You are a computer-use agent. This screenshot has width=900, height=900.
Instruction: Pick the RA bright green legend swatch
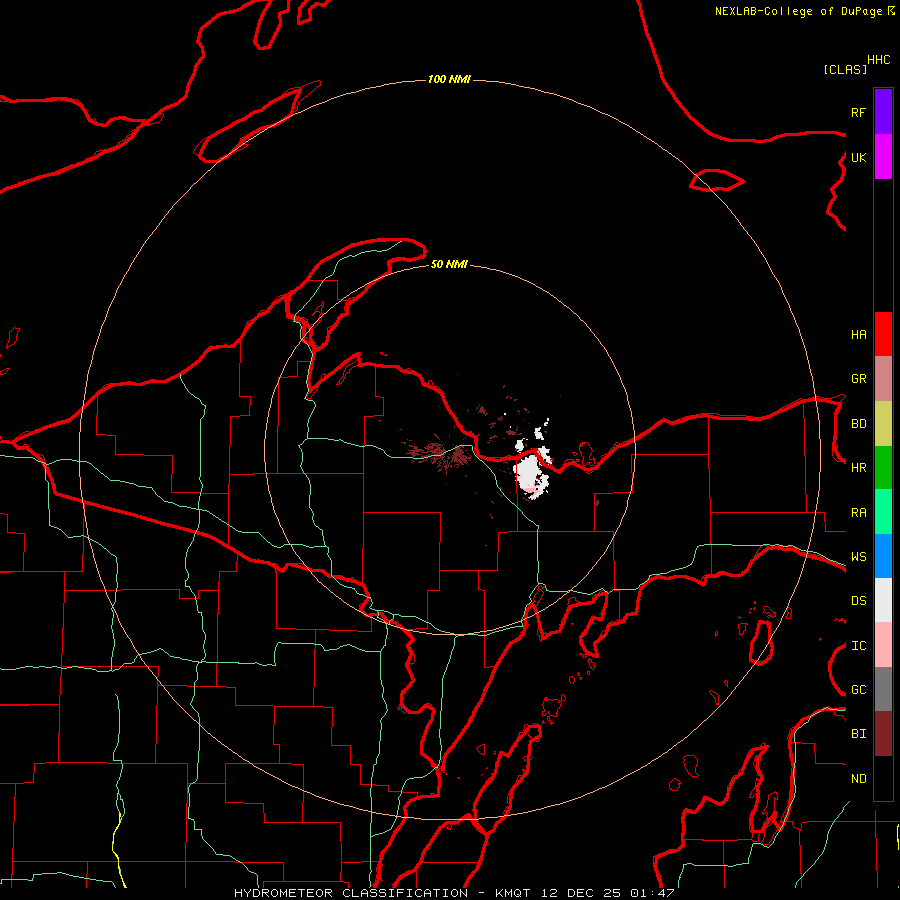(x=883, y=512)
